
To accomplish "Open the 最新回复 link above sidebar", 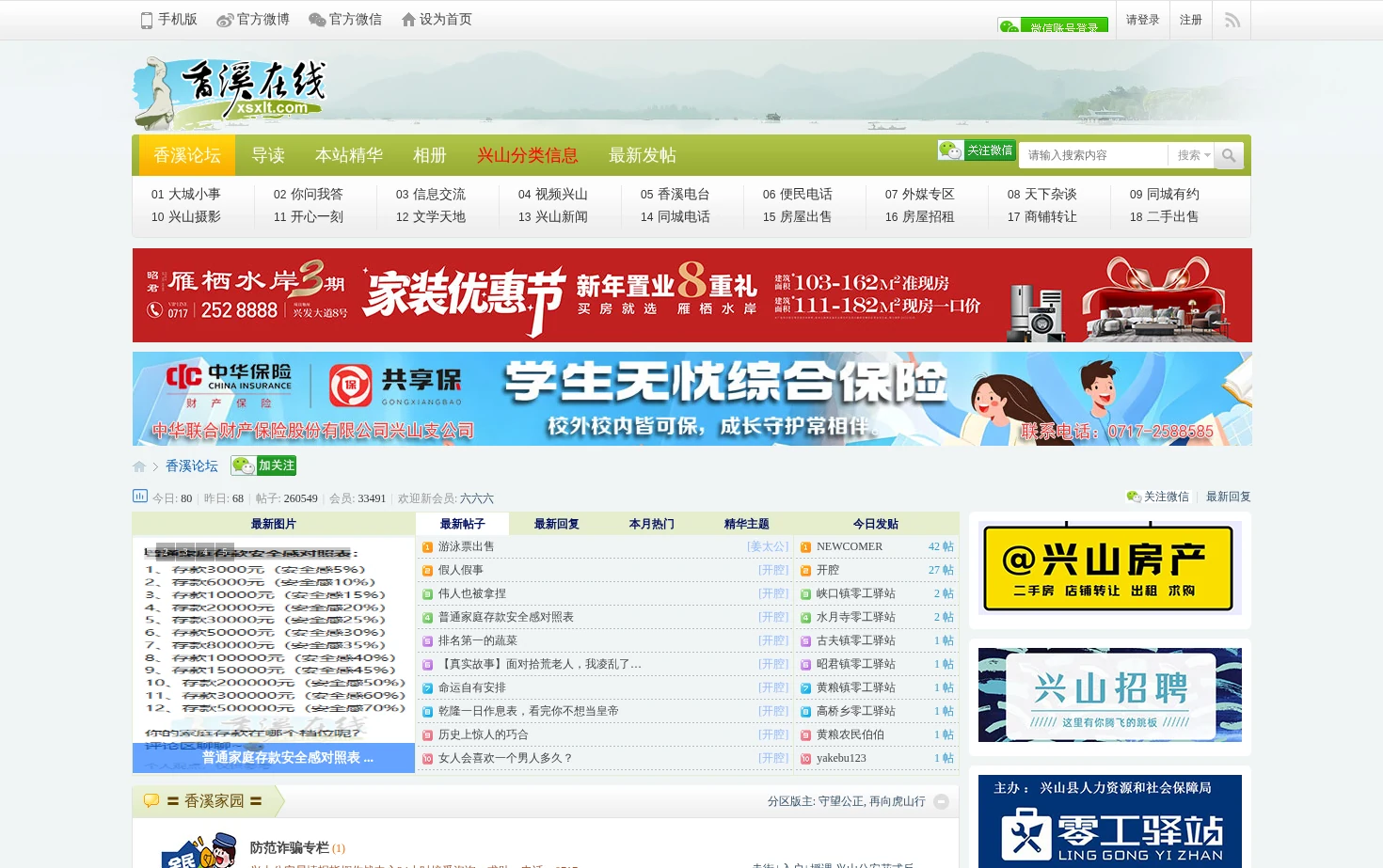I will point(1229,497).
